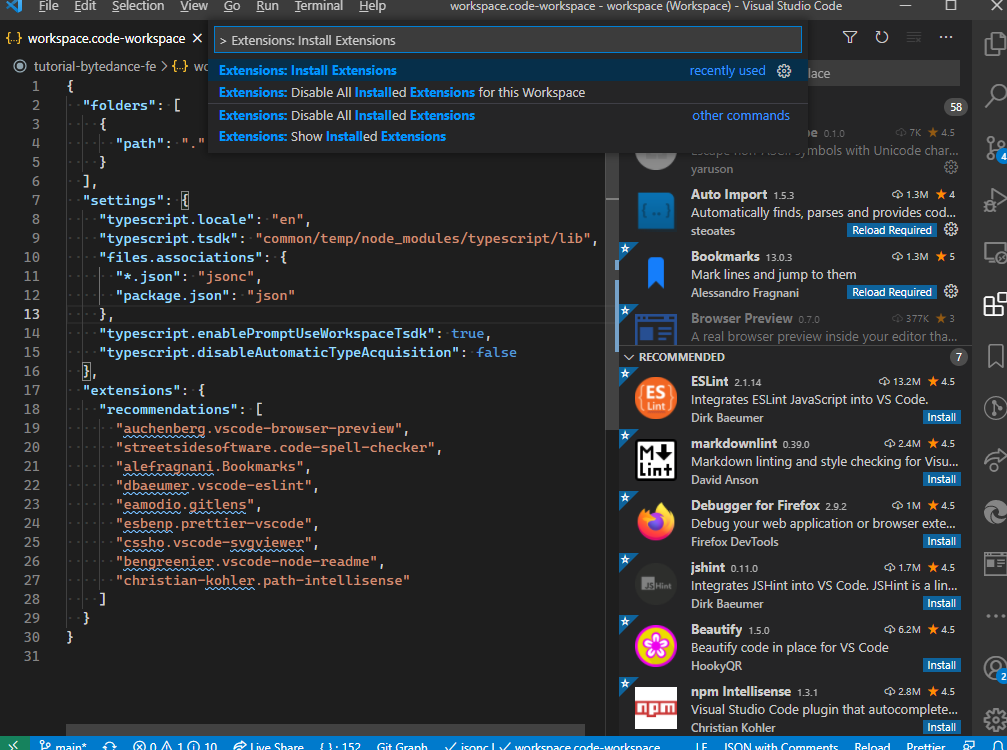Open the Explorer view in activity bar
Screen dimensions: 1007x750
point(994,44)
